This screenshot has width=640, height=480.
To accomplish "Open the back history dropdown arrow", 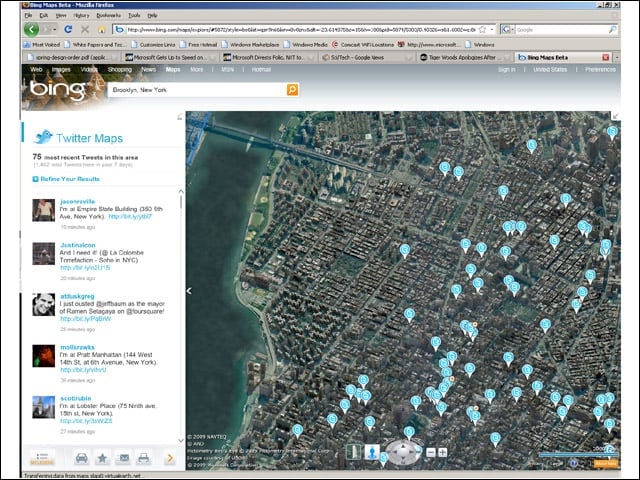I will tap(54, 29).
